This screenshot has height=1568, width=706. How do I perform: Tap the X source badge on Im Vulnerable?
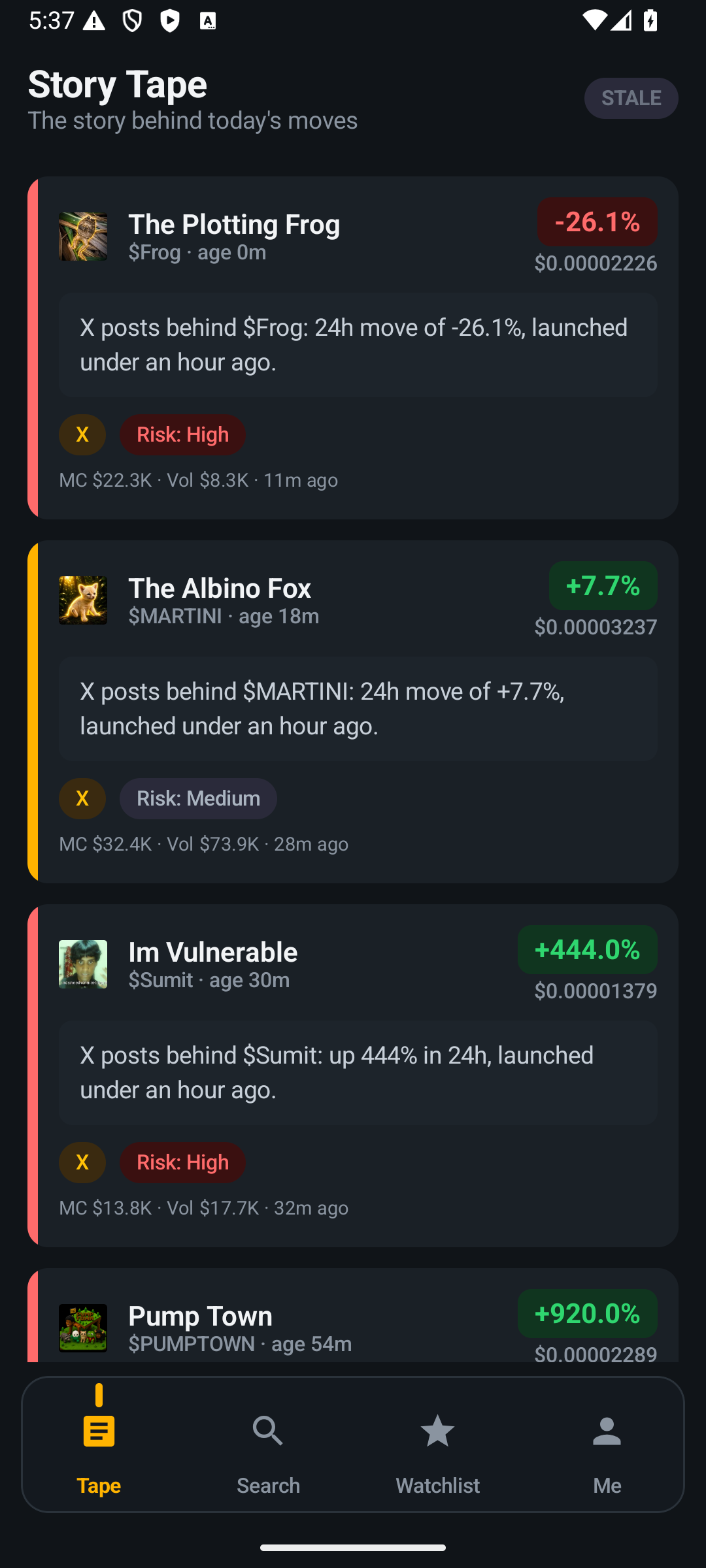click(82, 1162)
